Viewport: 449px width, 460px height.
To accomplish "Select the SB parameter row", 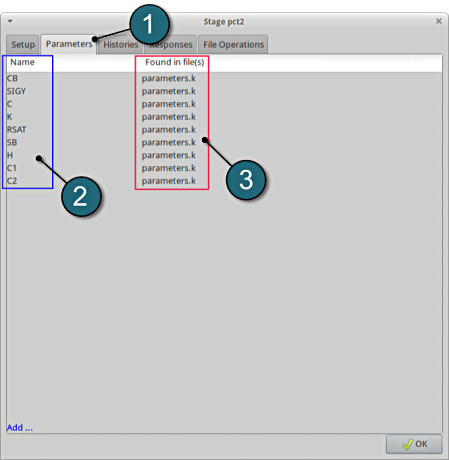I will (x=224, y=142).
